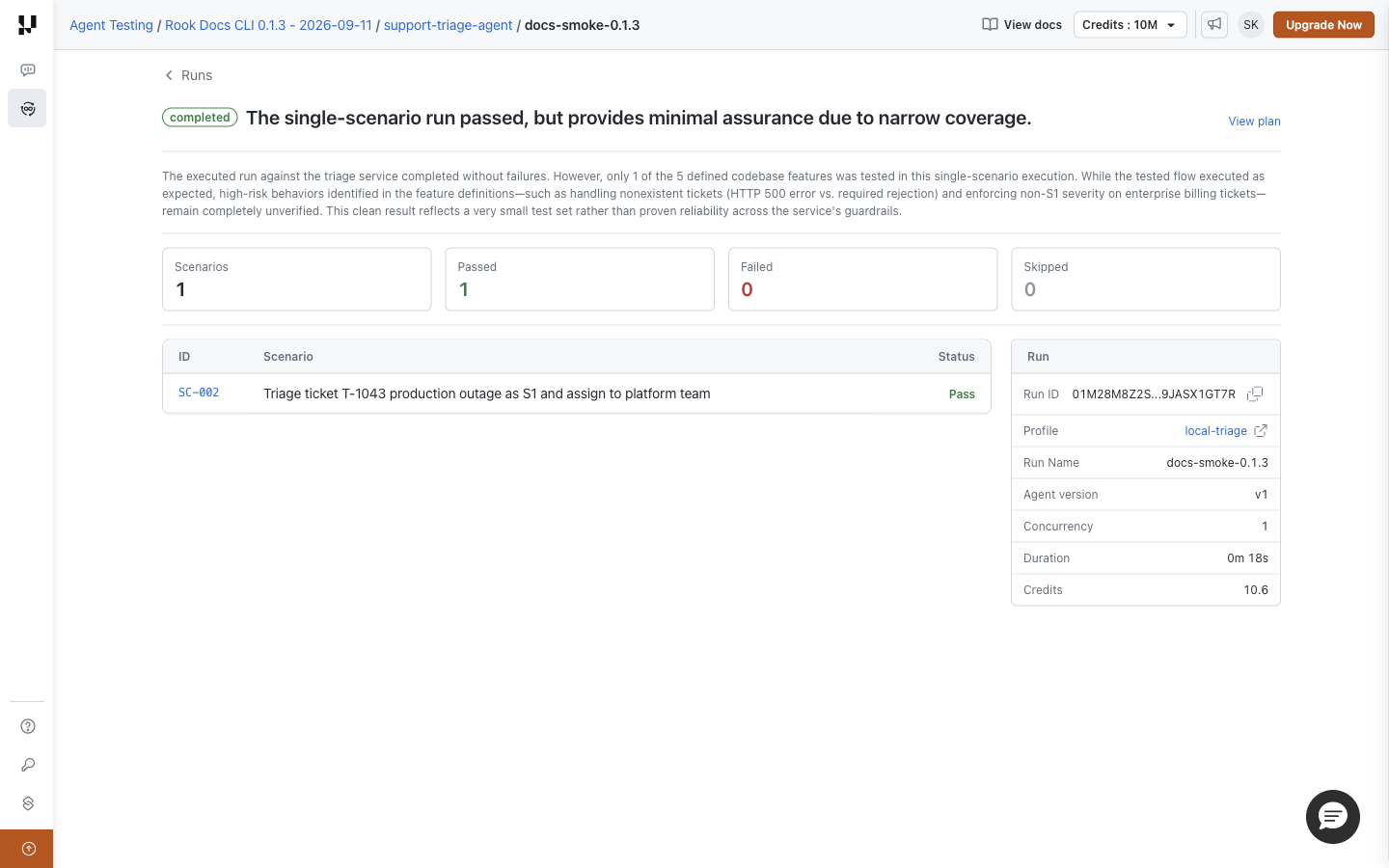
Task: Click the hexagon settings icon in sidebar
Action: point(28,803)
